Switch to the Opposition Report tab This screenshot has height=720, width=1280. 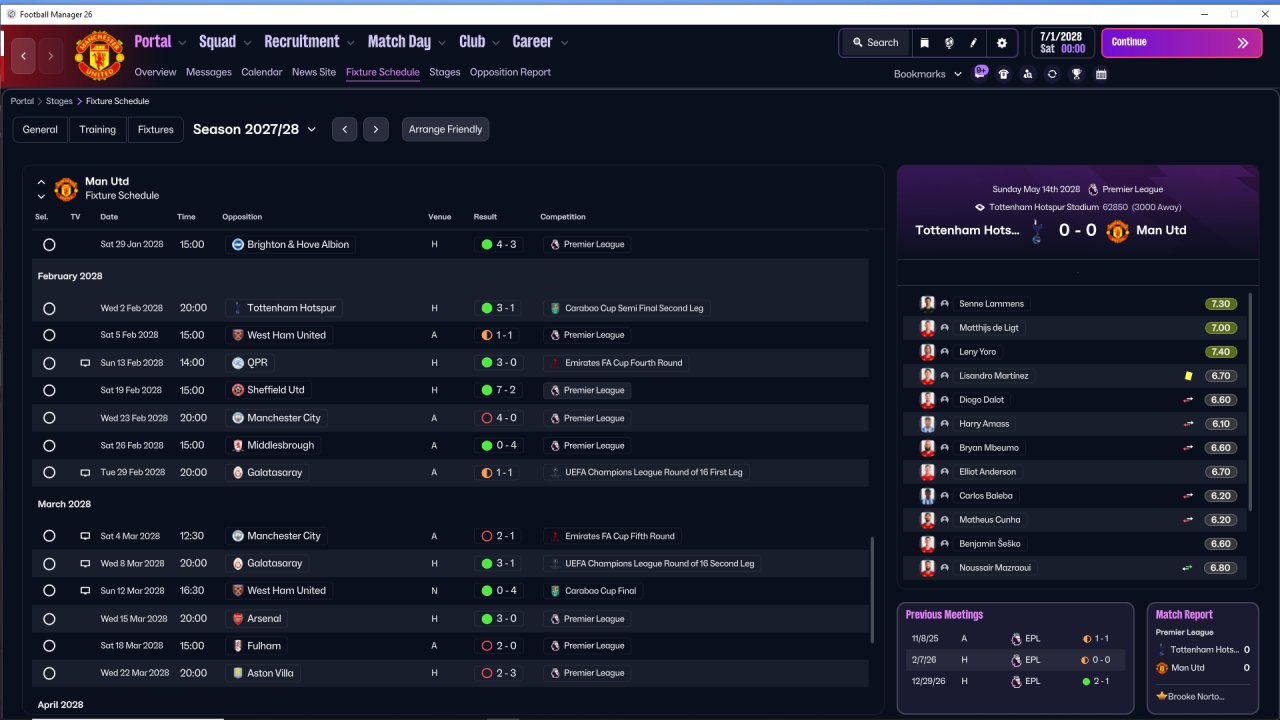tap(510, 72)
